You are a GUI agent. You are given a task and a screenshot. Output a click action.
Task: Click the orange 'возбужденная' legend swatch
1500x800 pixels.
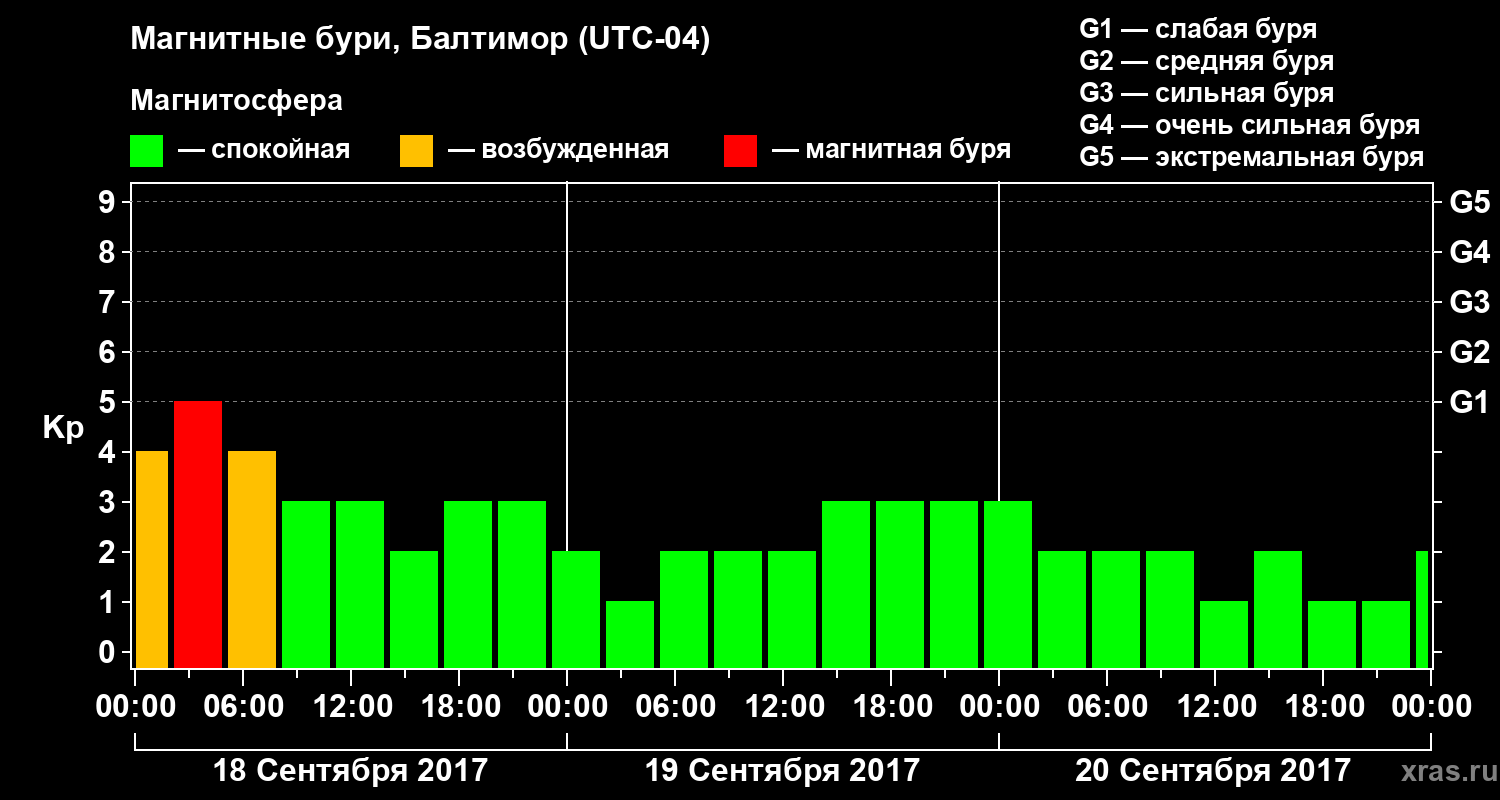pyautogui.click(x=416, y=151)
